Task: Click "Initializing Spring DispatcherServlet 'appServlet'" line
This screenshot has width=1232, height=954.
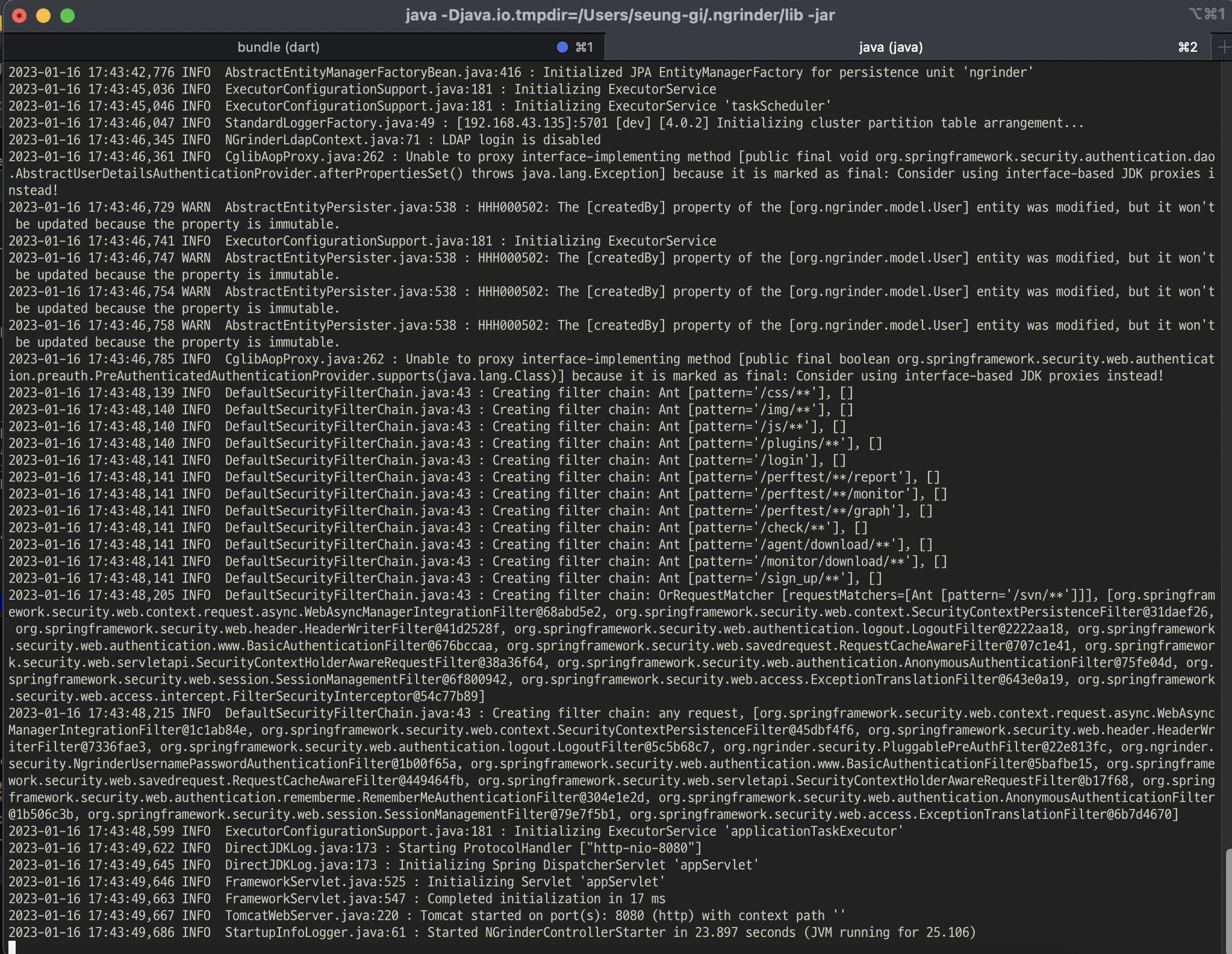Action: (x=384, y=865)
